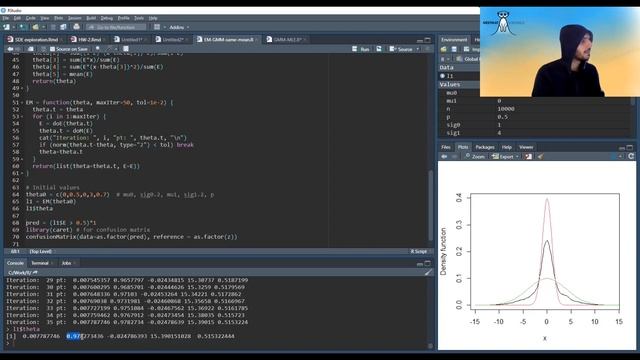Open the Files tab
This screenshot has height=360, width=640.
(446, 147)
